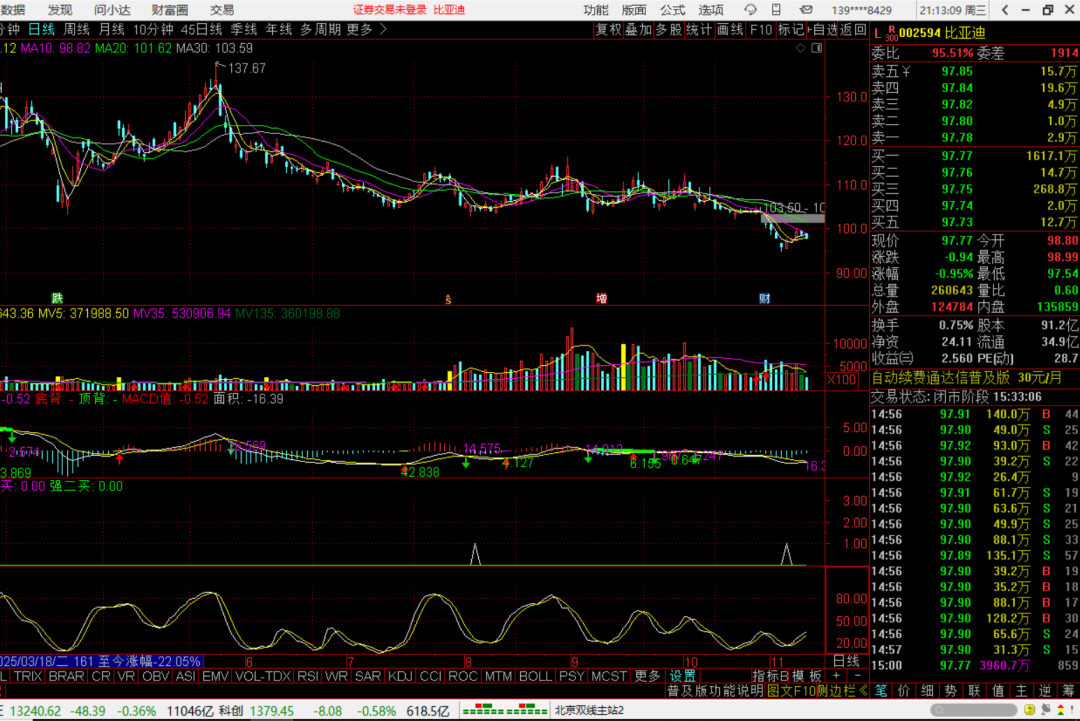The width and height of the screenshot is (1080, 721).
Task: Click the 标记 toolbar button
Action: [791, 30]
